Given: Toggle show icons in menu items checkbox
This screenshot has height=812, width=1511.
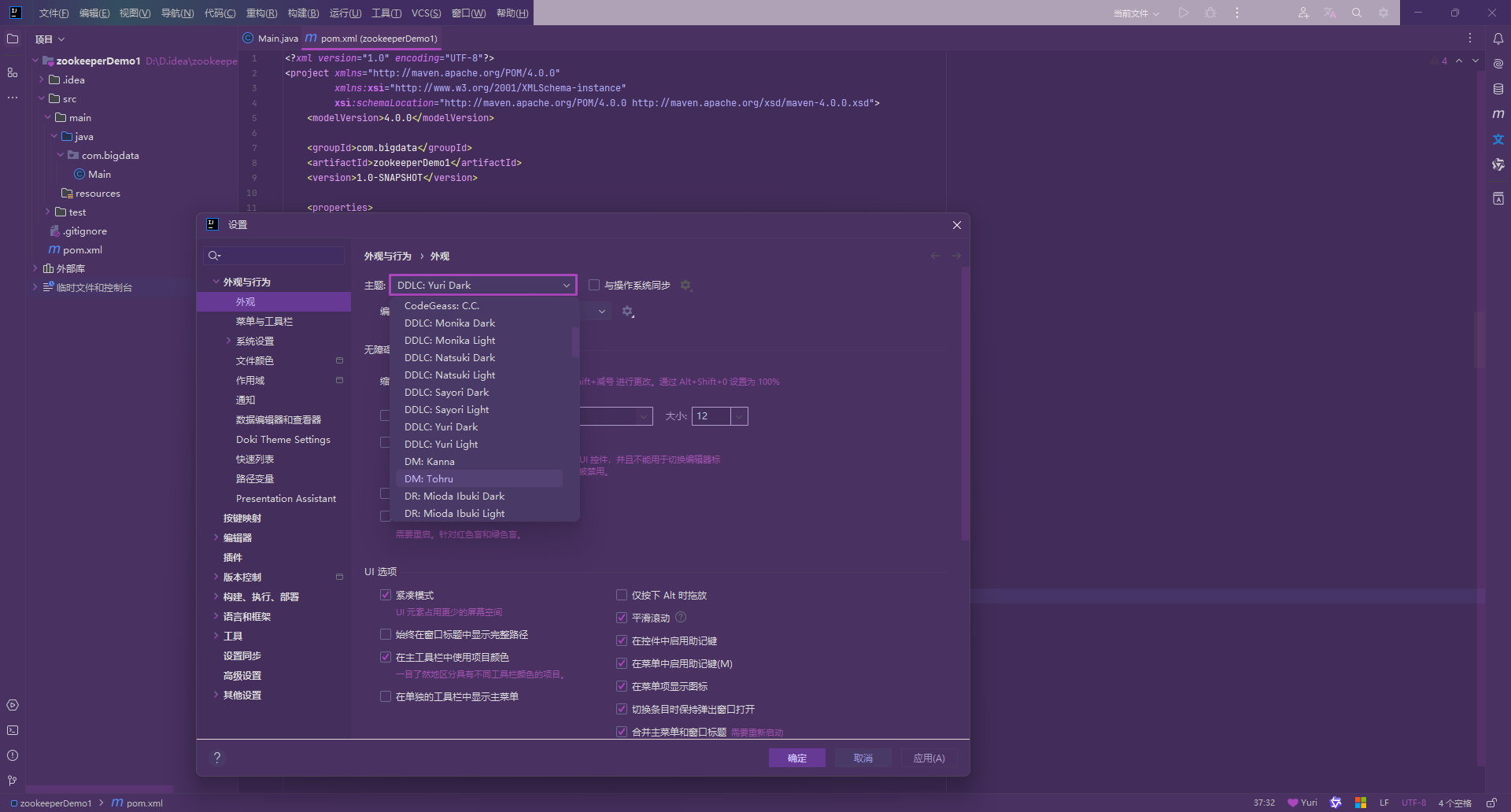Looking at the screenshot, I should point(622,686).
